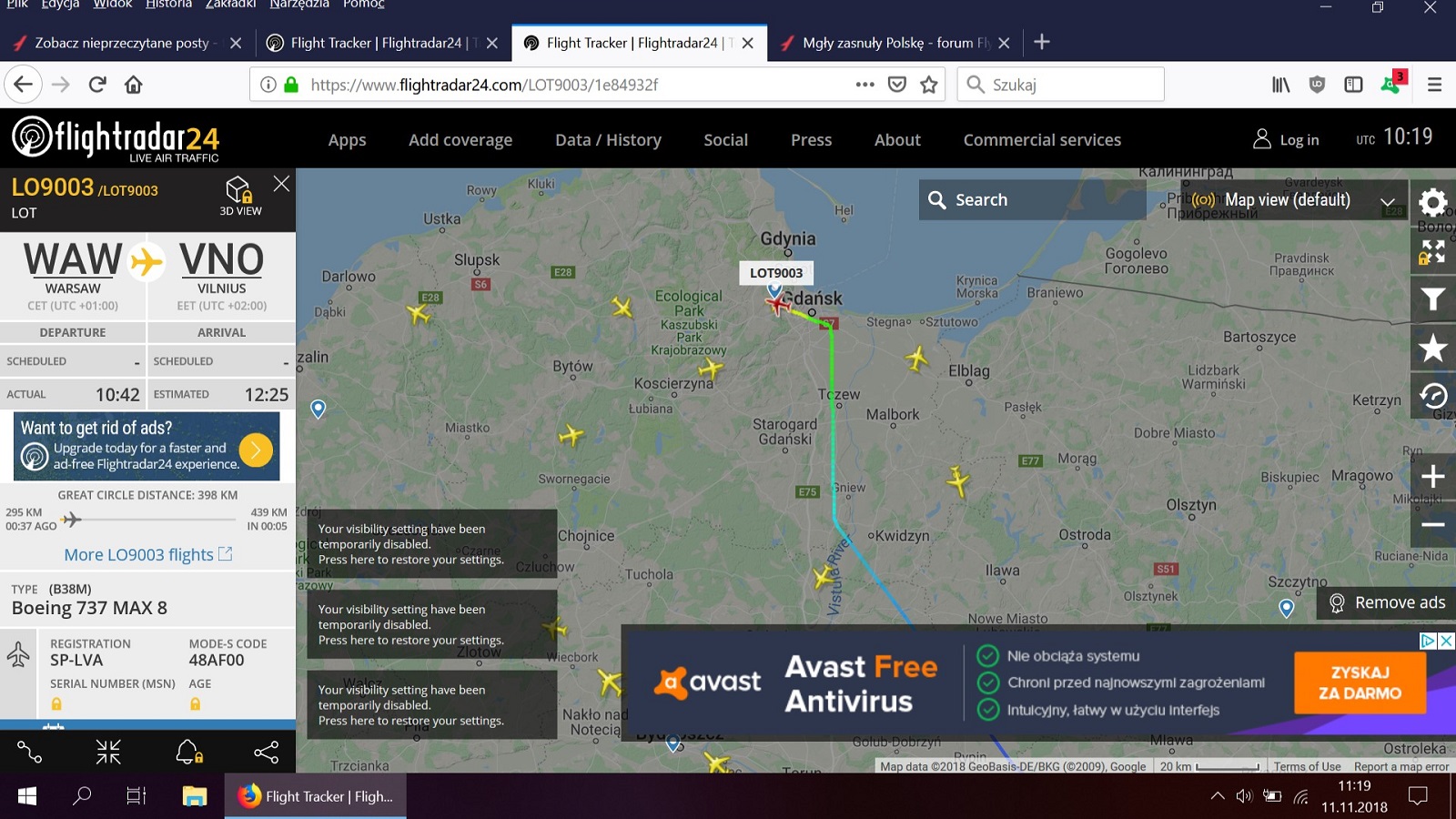
Task: Open Add coverage page
Action: [x=460, y=140]
